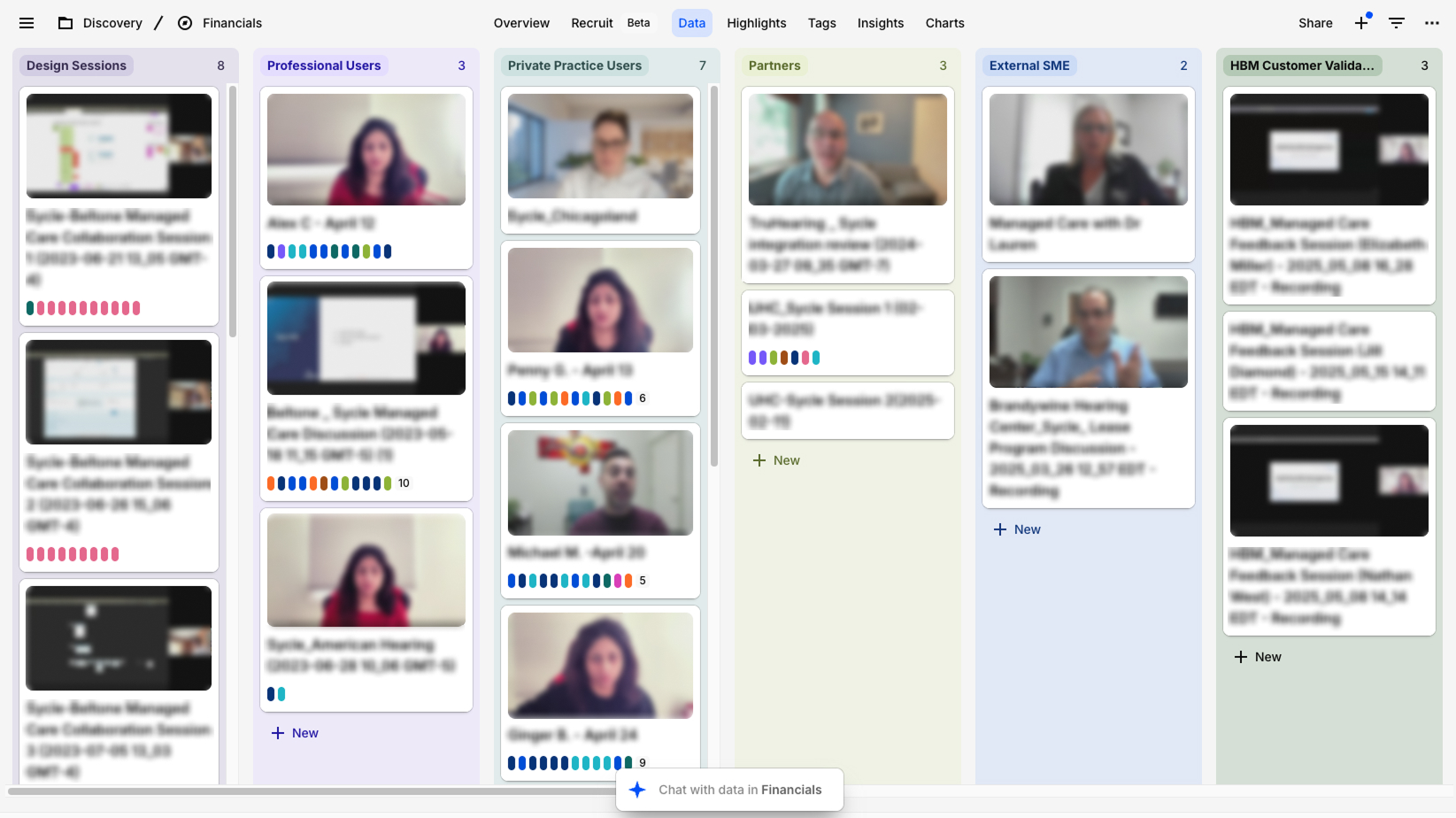Click the HBM Customer Validation column header
Viewport: 1456px width, 818px height.
coord(1301,66)
